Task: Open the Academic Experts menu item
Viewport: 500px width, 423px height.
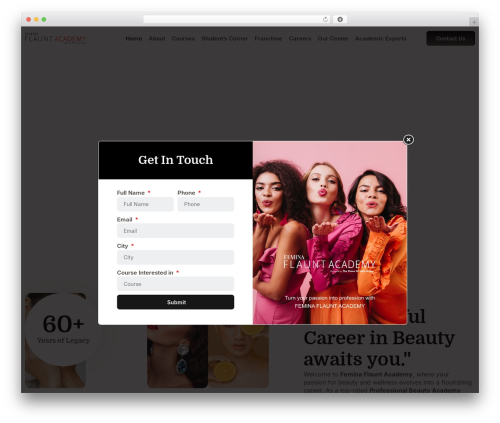Action: pos(381,38)
